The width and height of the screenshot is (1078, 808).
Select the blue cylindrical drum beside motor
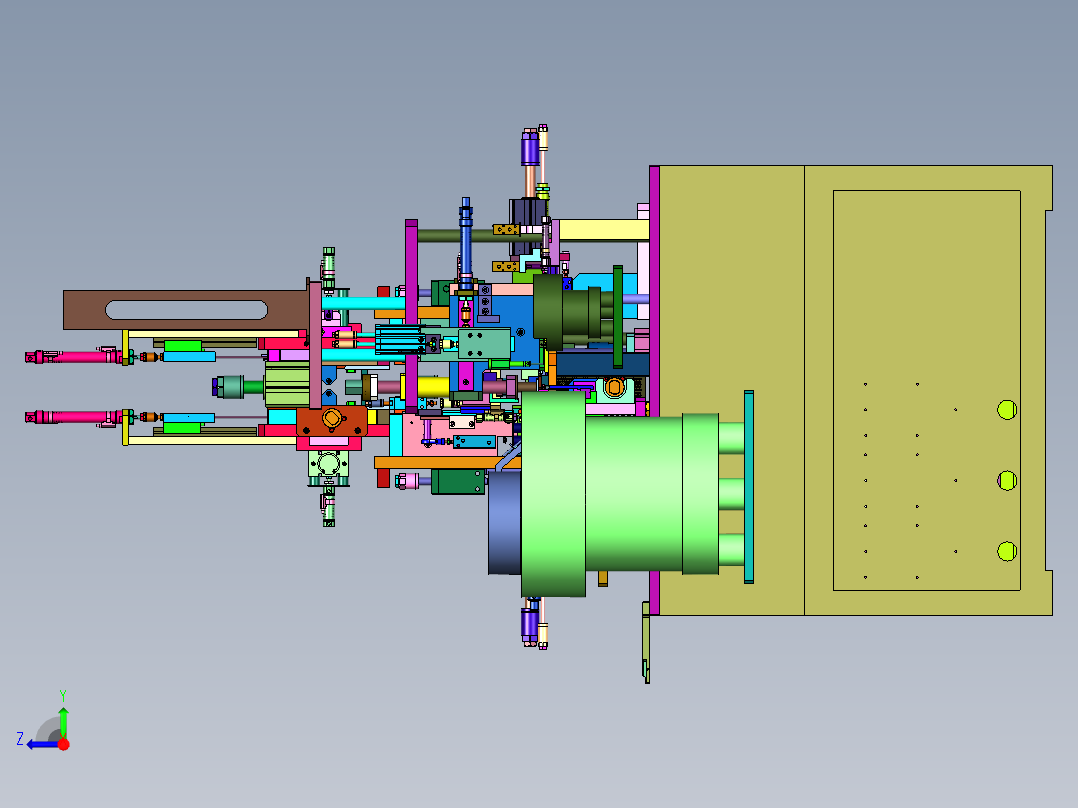point(505,523)
